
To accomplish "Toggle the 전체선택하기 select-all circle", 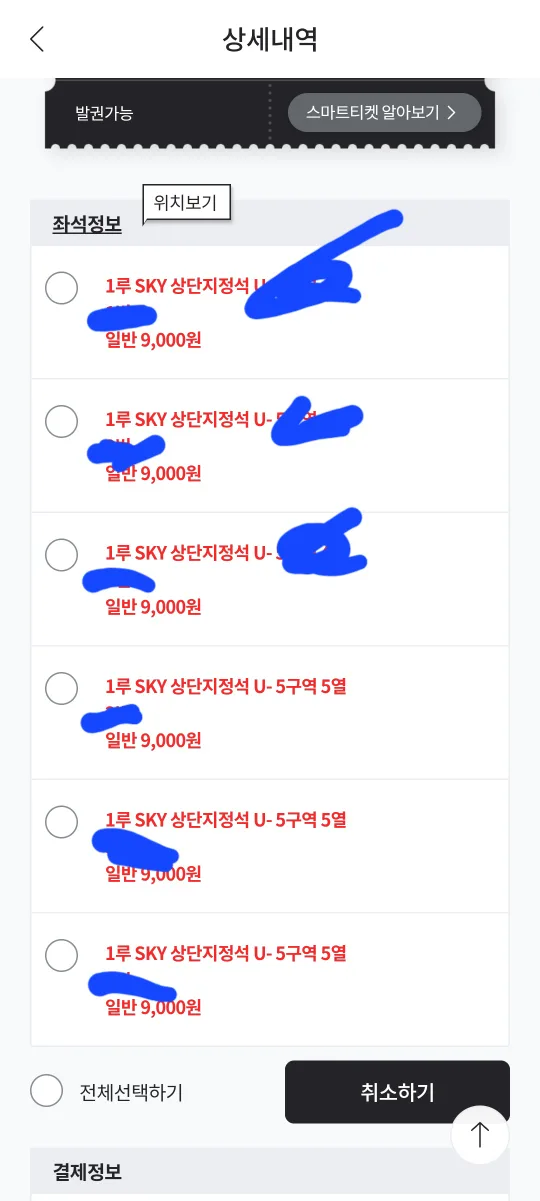I will click(x=47, y=1090).
